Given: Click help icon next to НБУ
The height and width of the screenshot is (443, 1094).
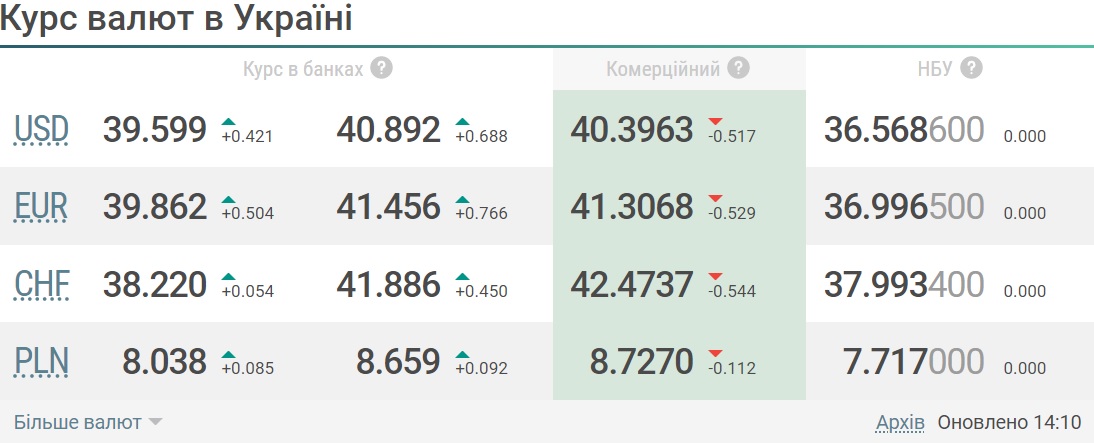Looking at the screenshot, I should pyautogui.click(x=970, y=68).
